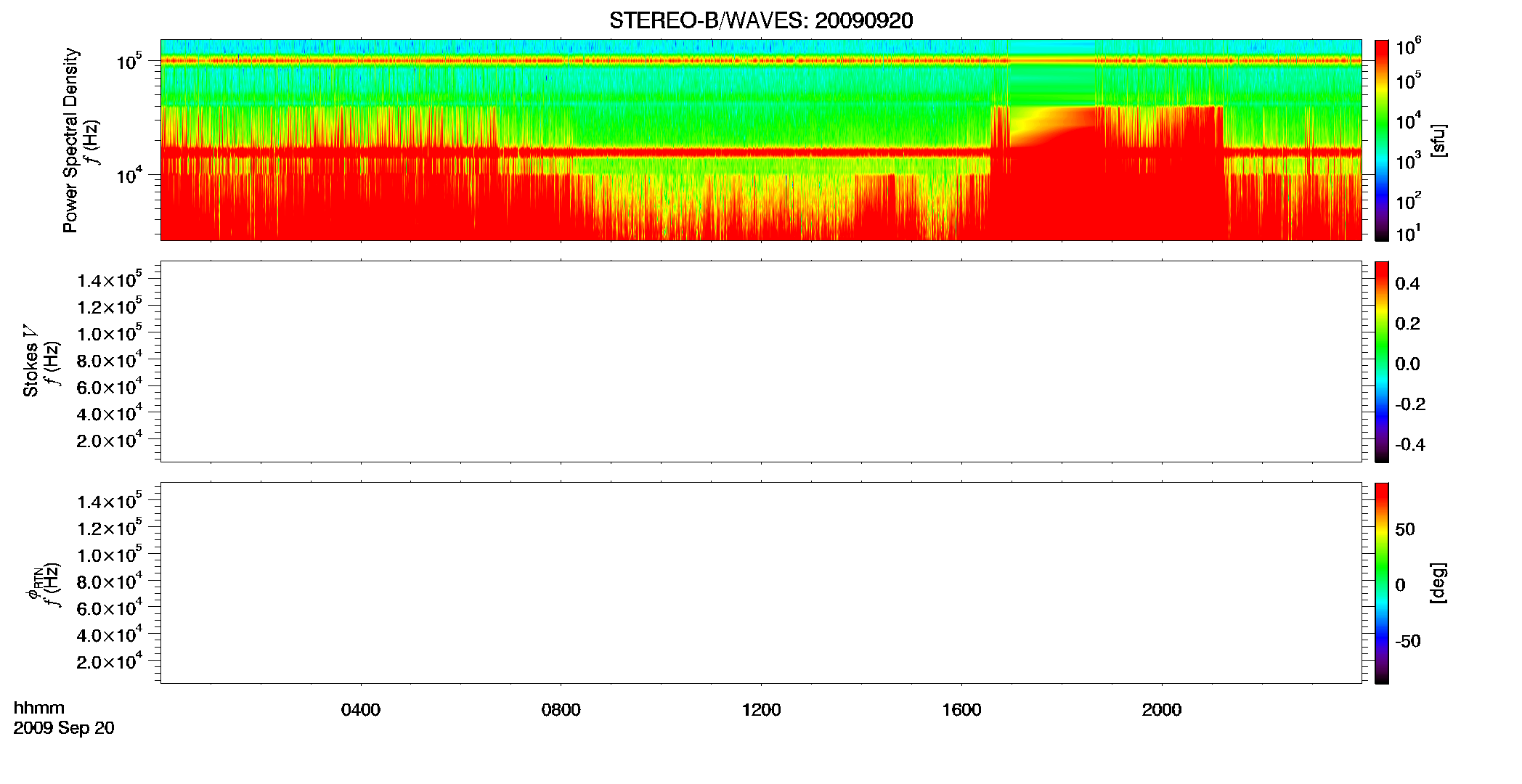This screenshot has height=784, width=1522.
Task: Click the 1.4×10^5 tick on the Stokes V axis
Action: (110, 279)
